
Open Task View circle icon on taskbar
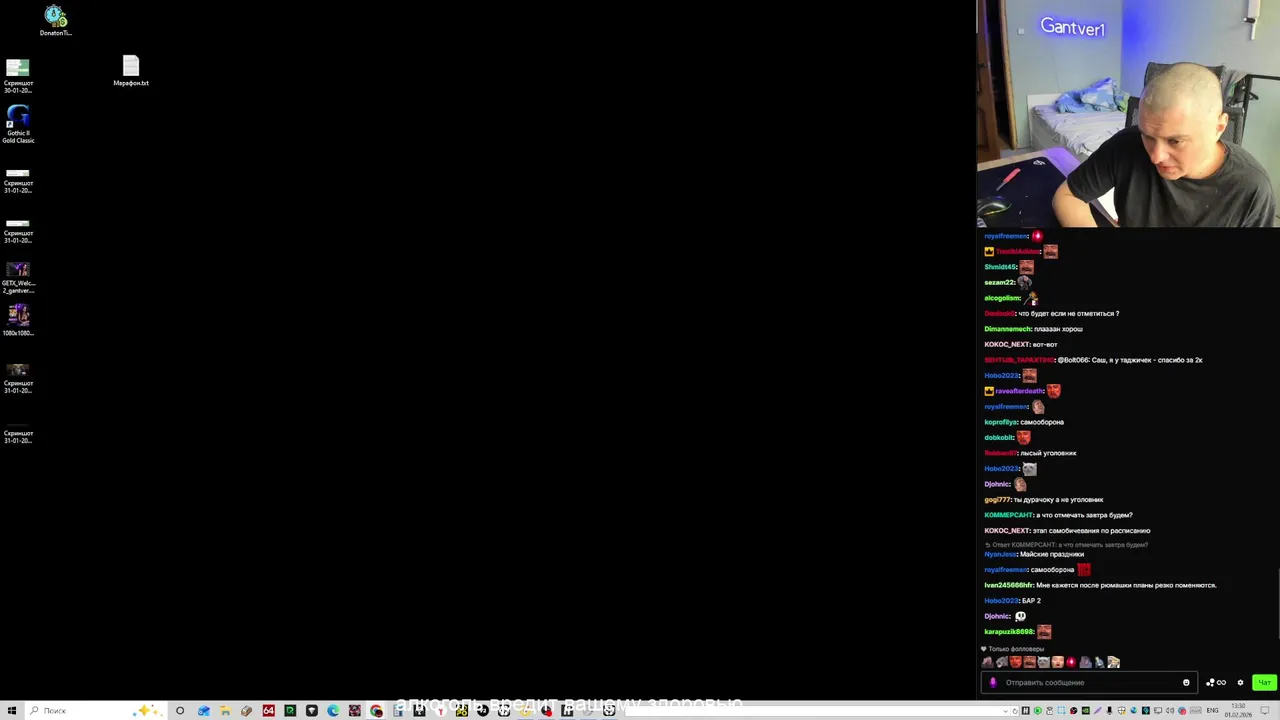(180, 711)
